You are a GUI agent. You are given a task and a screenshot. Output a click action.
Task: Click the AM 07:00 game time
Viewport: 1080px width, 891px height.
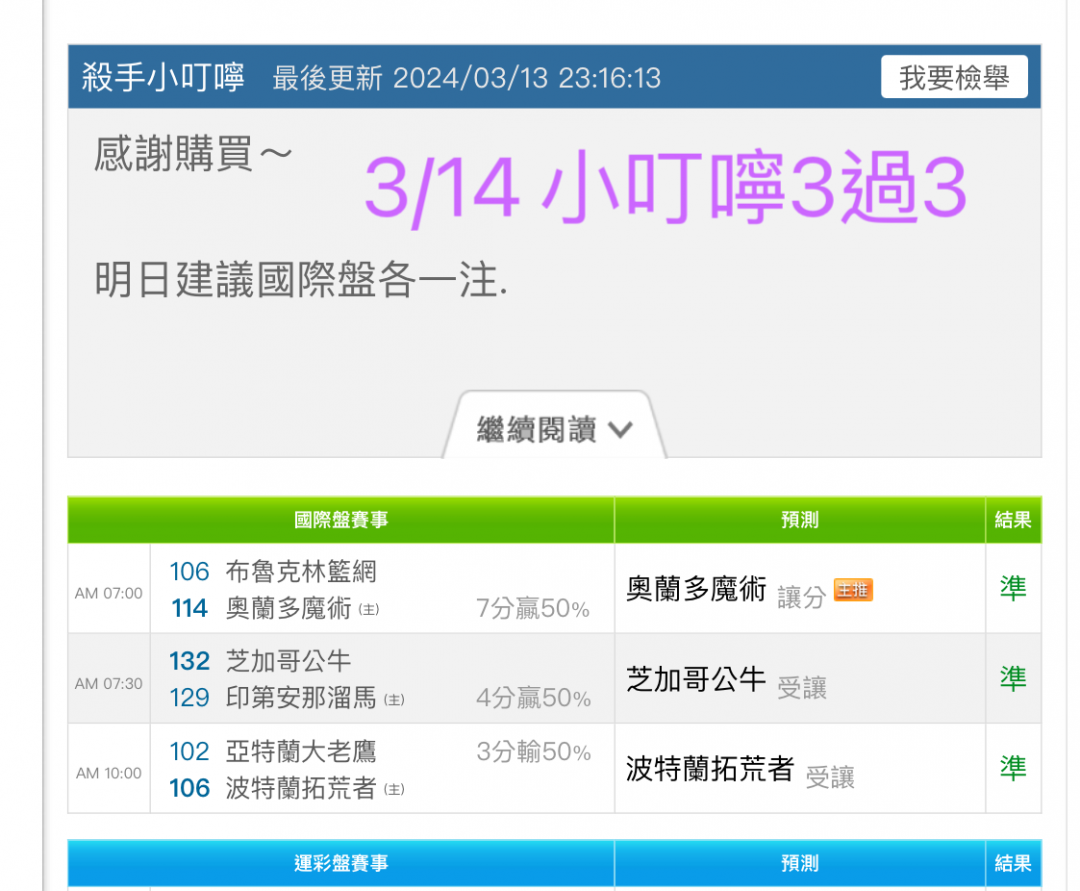[109, 594]
